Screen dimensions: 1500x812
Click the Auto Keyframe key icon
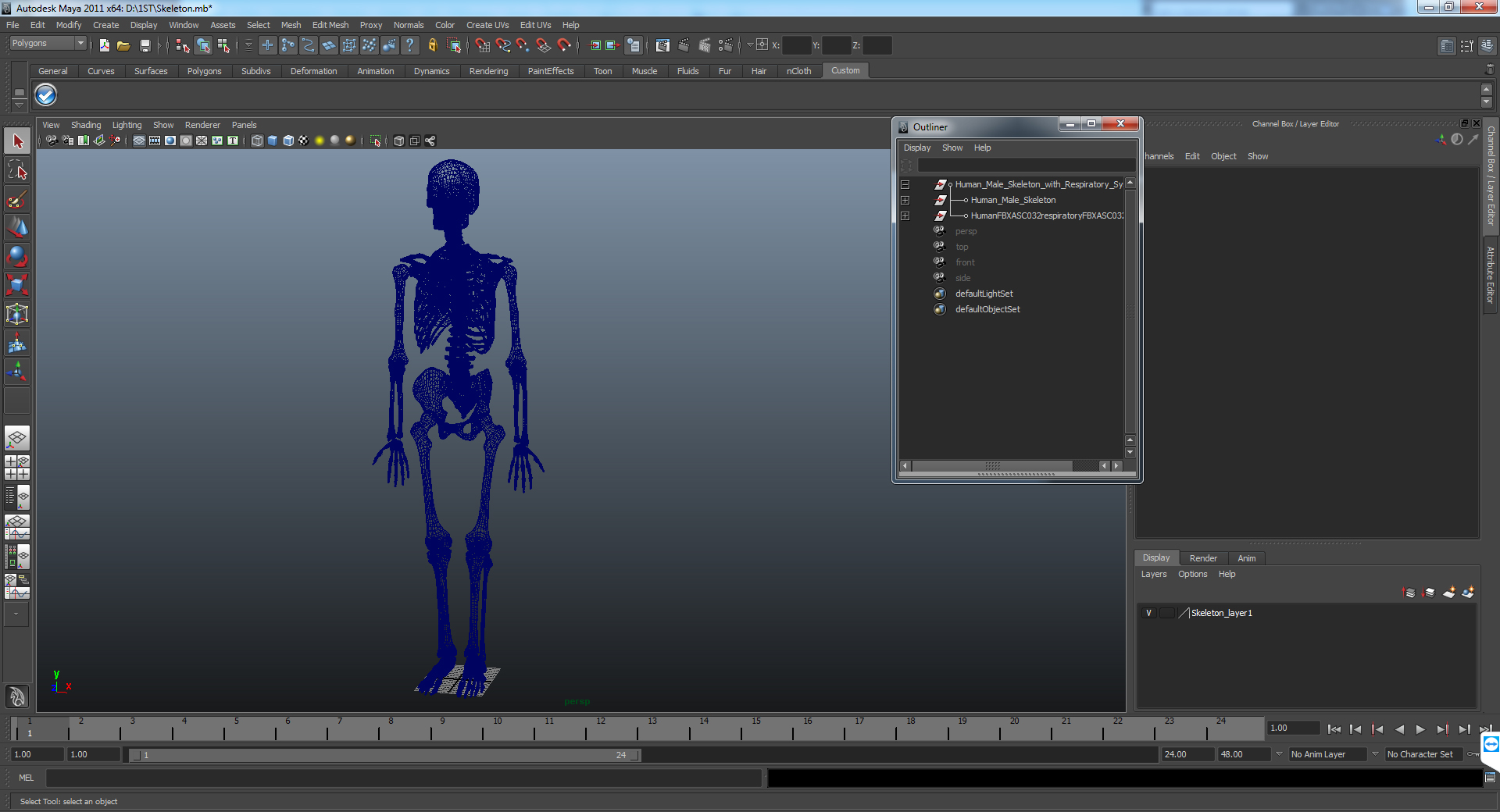click(1472, 754)
